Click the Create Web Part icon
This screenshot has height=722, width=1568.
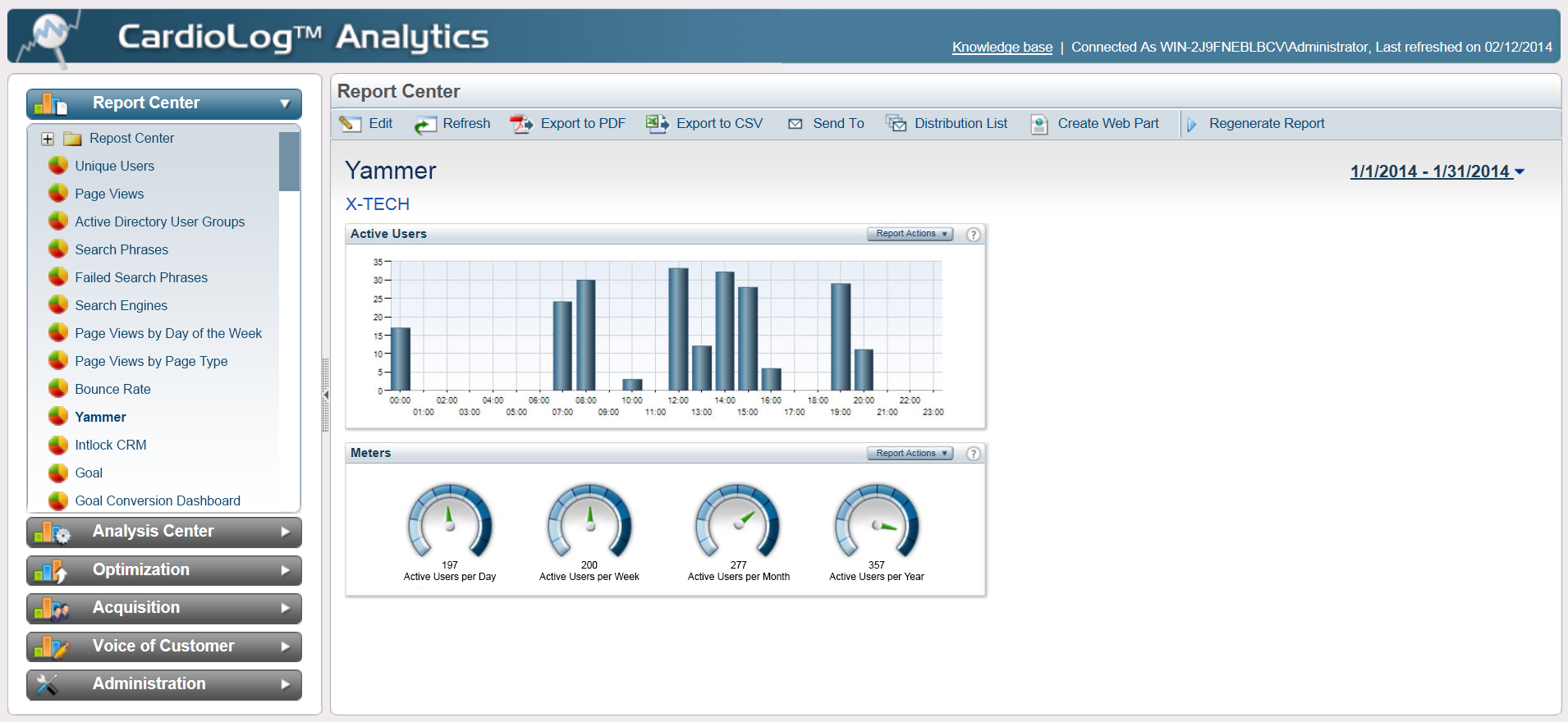1039,124
